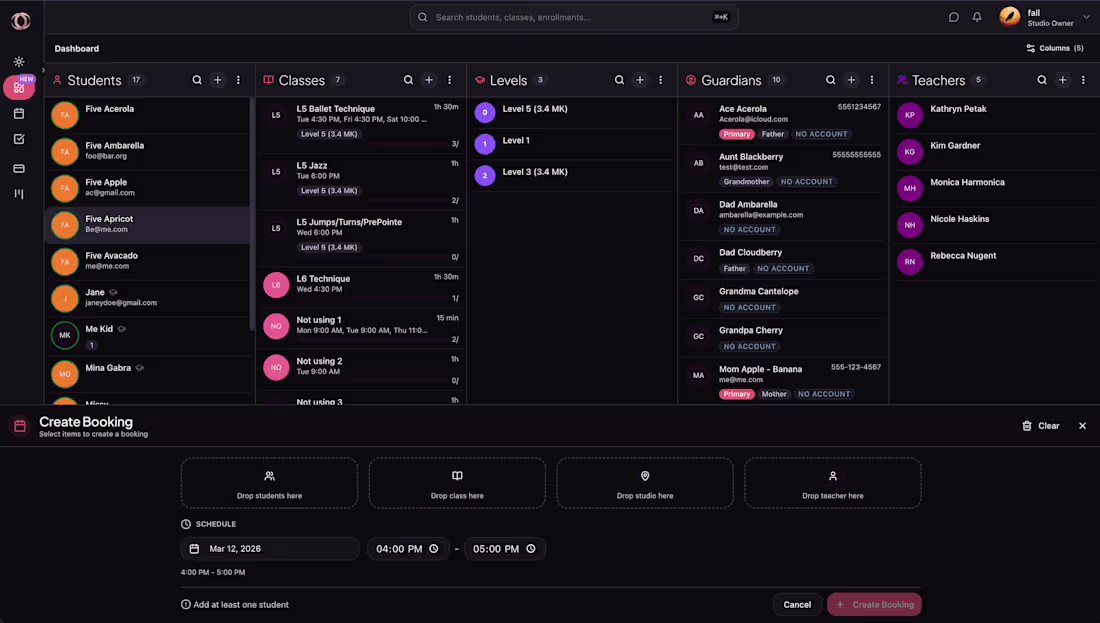
Task: Search within the Levels column
Action: point(619,80)
